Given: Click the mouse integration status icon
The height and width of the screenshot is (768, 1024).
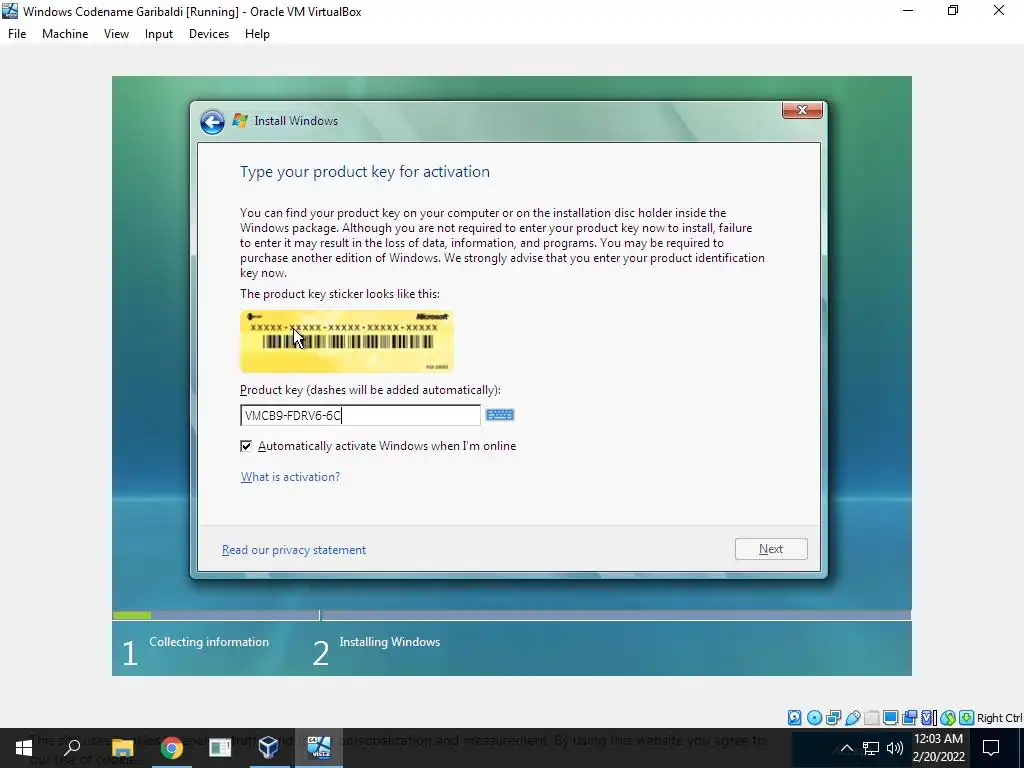Looking at the screenshot, I should click(948, 718).
